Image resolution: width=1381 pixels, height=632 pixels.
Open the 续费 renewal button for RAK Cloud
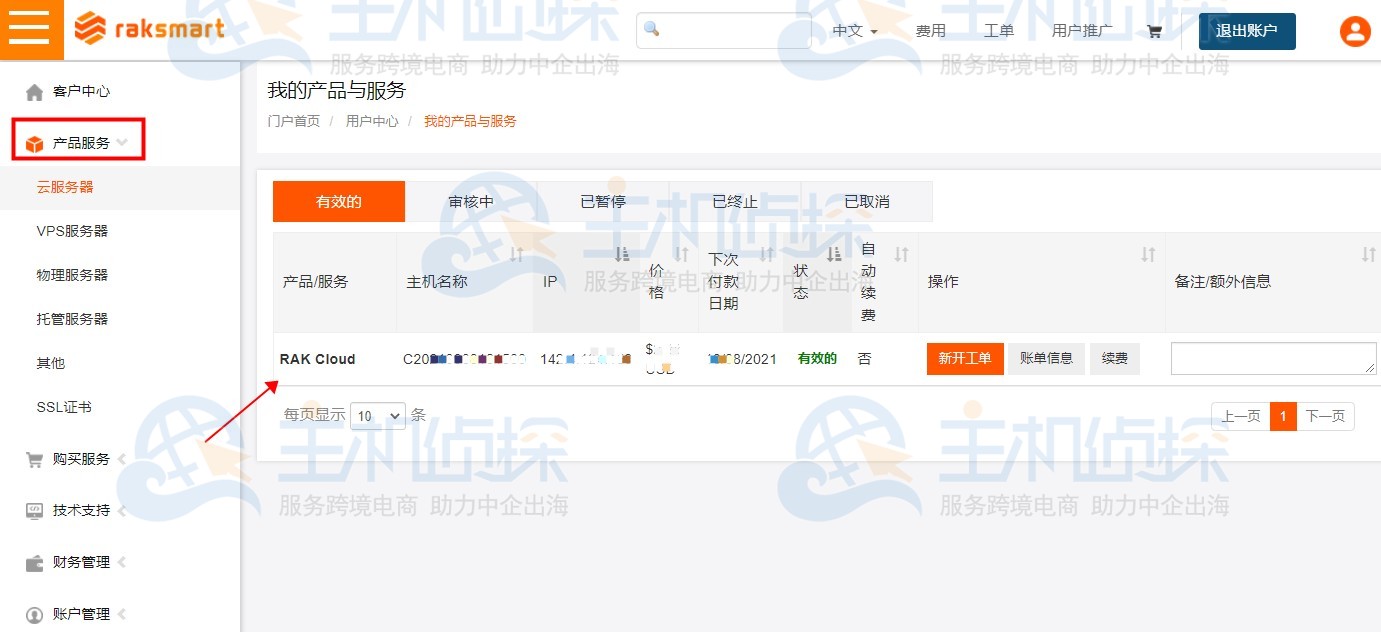click(x=1114, y=358)
